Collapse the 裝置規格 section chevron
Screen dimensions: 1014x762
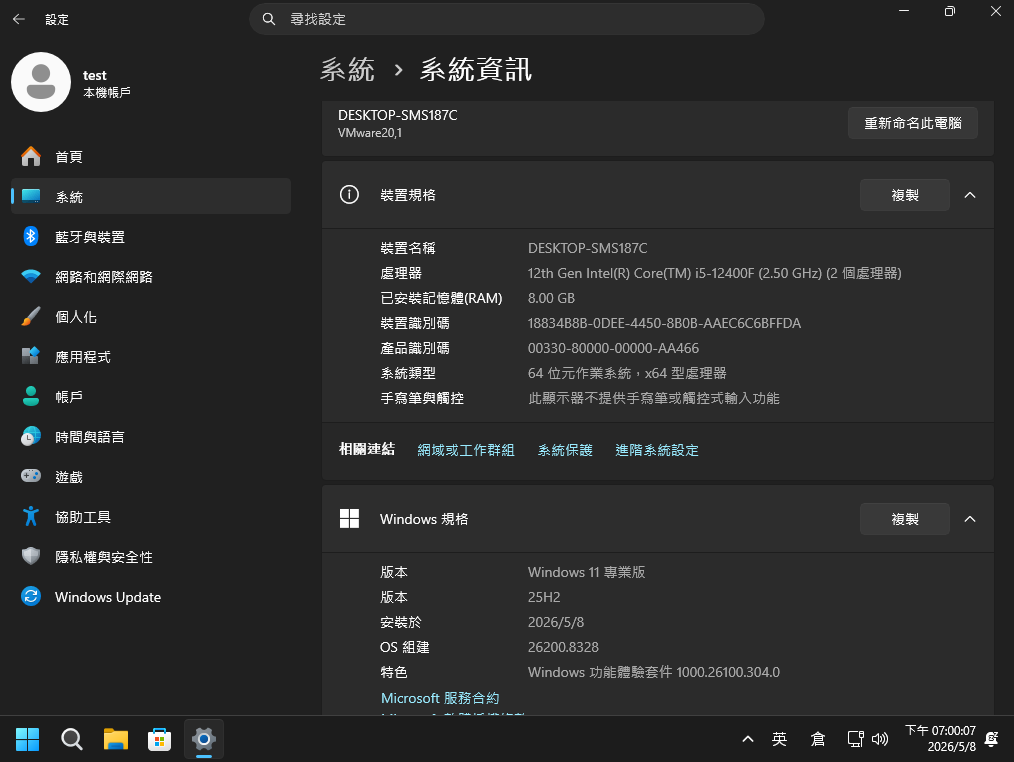pos(970,195)
